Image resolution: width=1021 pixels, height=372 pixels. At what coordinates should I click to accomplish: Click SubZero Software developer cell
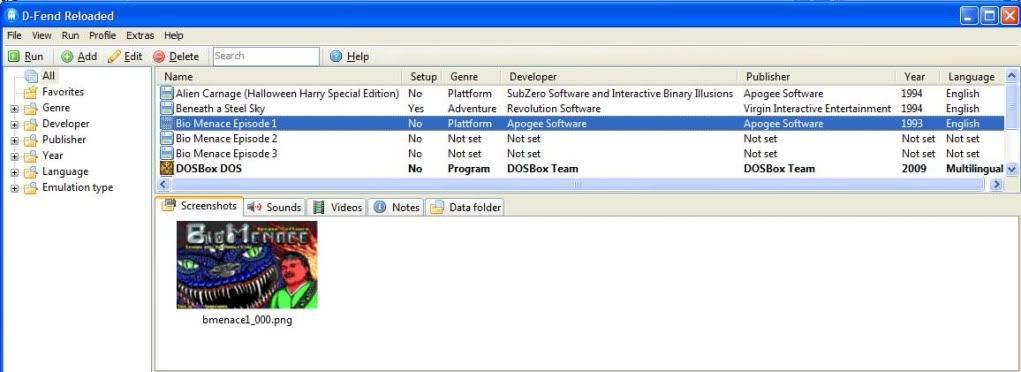[620, 93]
